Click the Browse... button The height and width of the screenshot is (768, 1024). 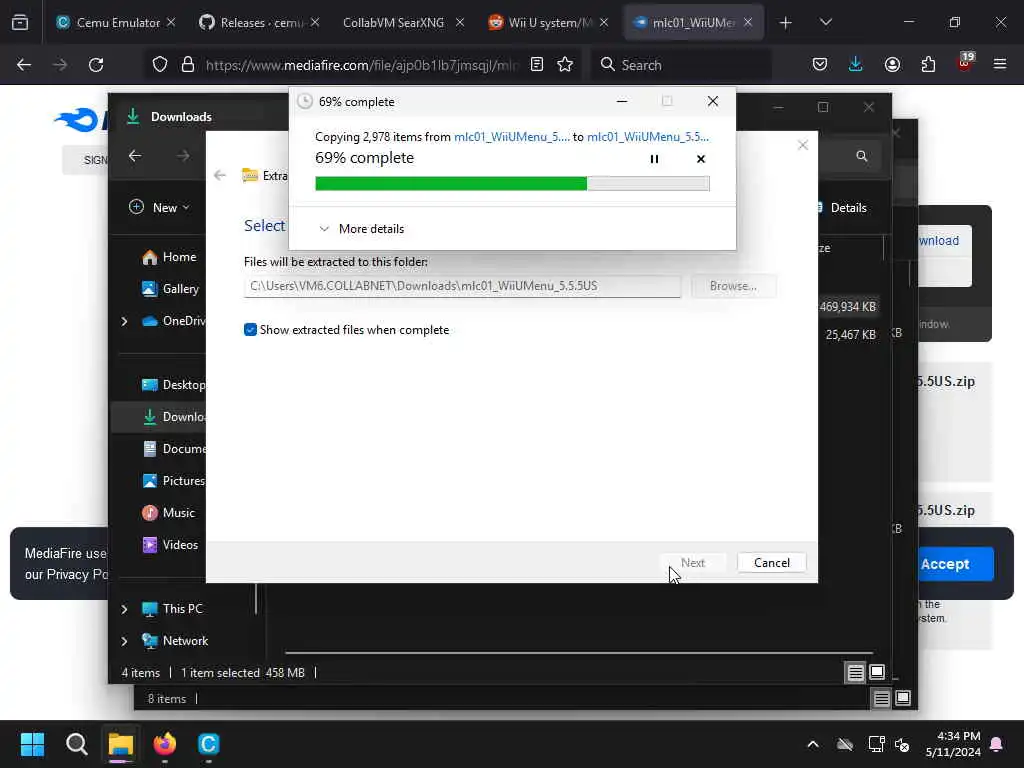click(733, 286)
